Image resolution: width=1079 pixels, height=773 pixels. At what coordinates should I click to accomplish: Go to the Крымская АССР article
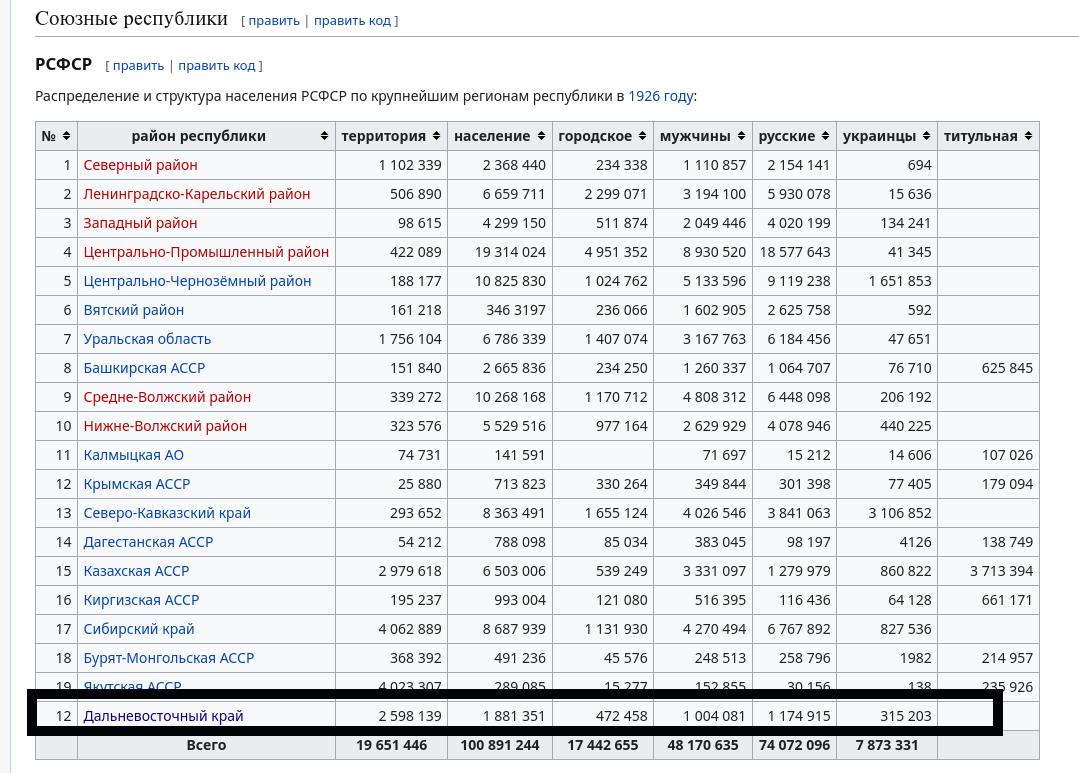click(x=137, y=484)
